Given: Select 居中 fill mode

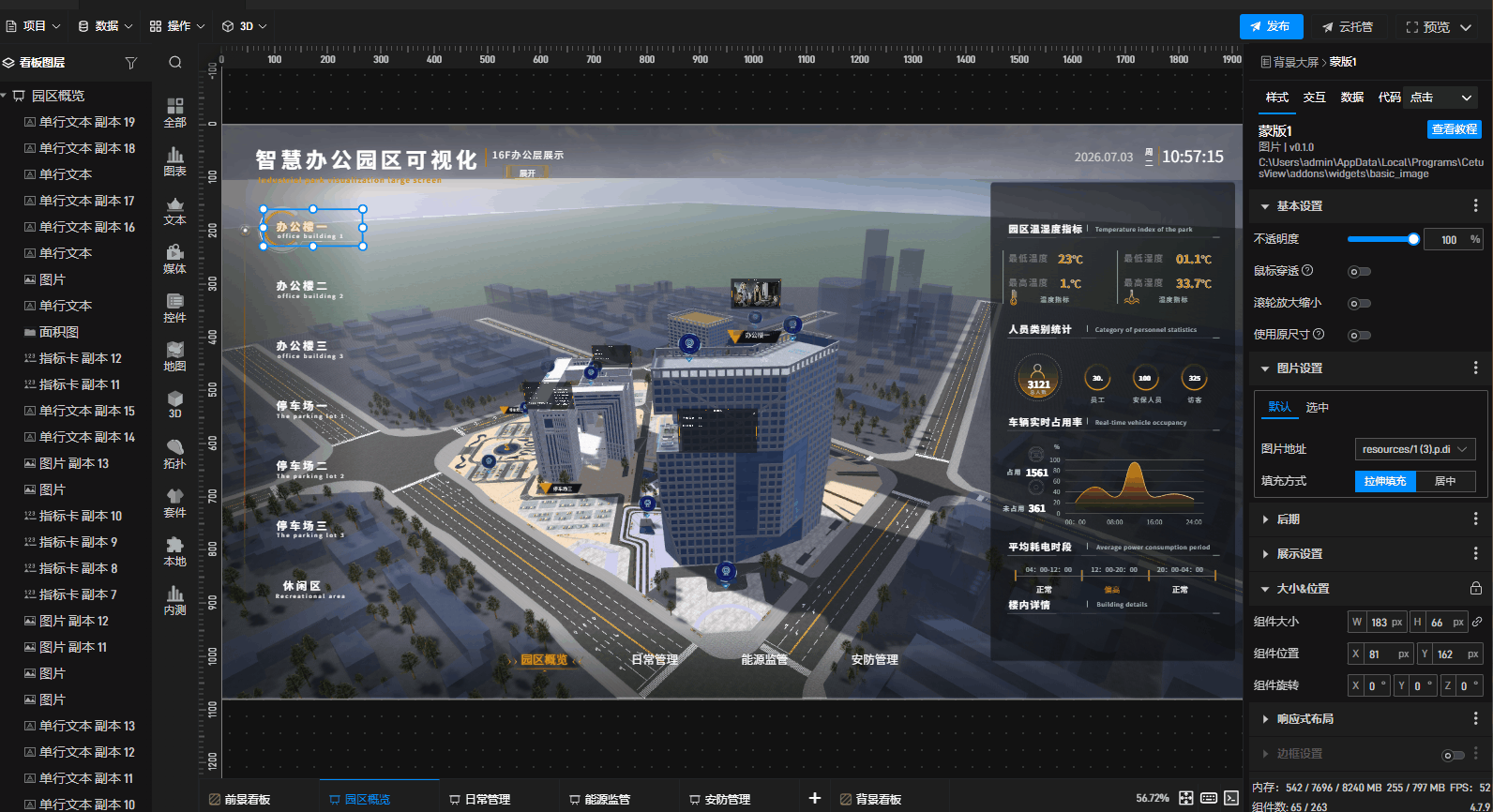Looking at the screenshot, I should point(1445,481).
